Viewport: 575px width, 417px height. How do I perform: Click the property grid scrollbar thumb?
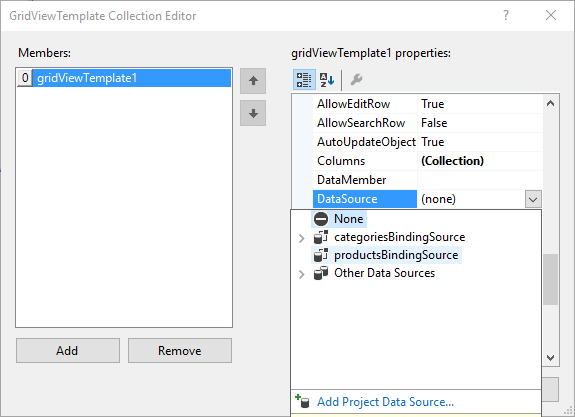(550, 279)
